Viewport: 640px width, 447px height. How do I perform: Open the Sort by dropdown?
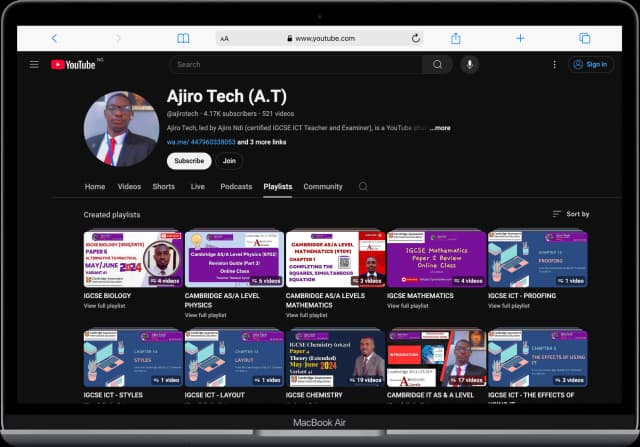click(x=570, y=214)
